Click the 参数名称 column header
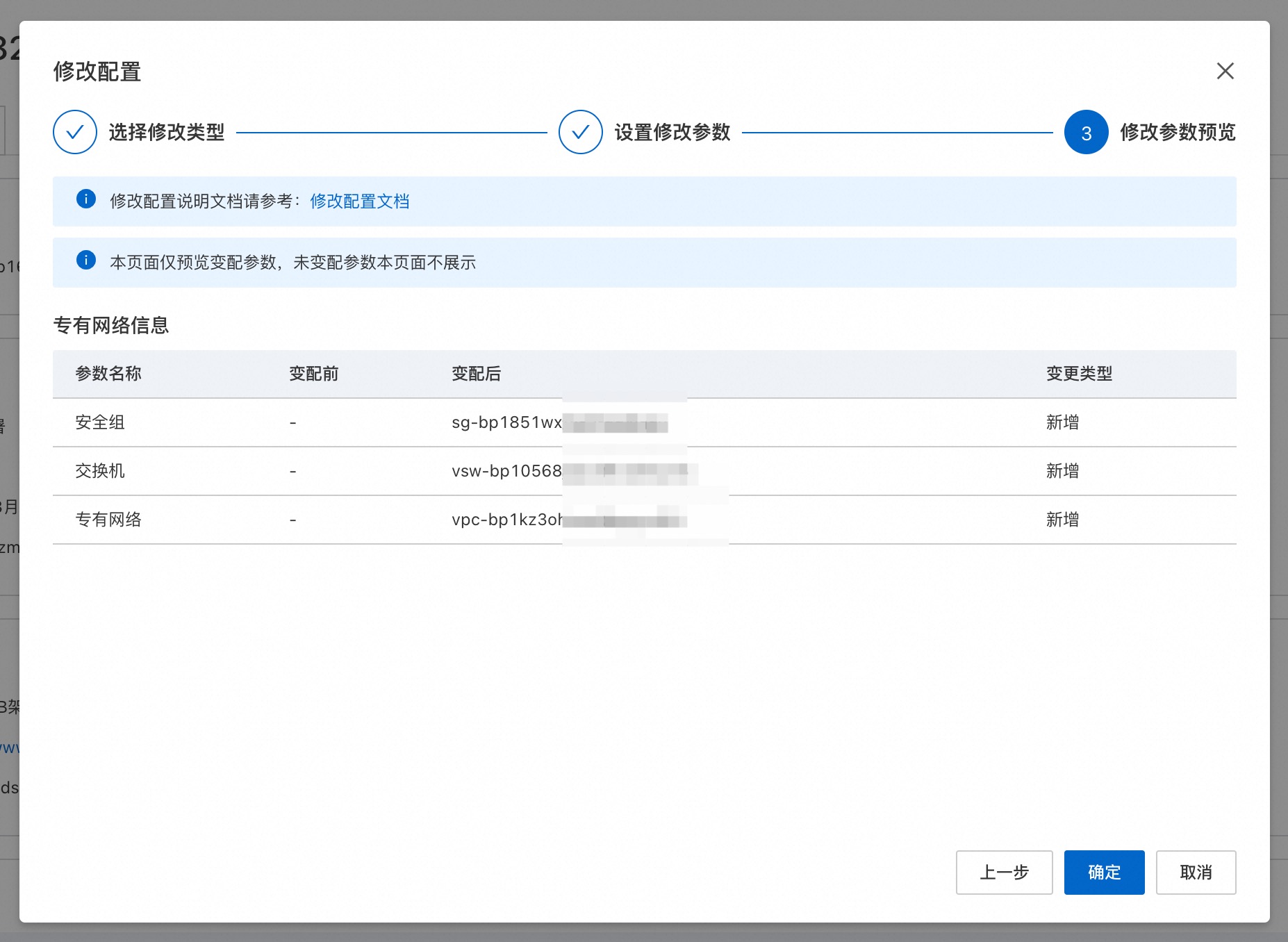 tap(108, 374)
